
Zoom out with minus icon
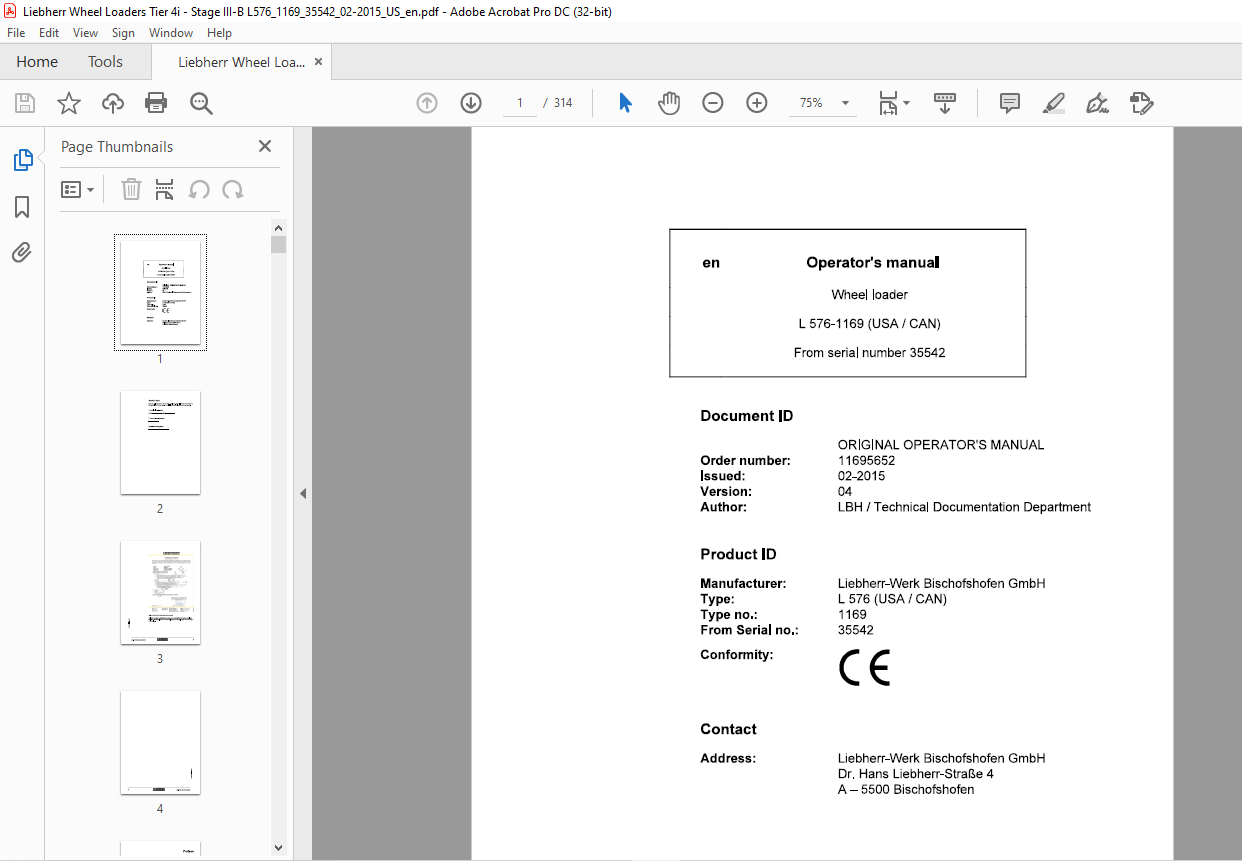712,103
